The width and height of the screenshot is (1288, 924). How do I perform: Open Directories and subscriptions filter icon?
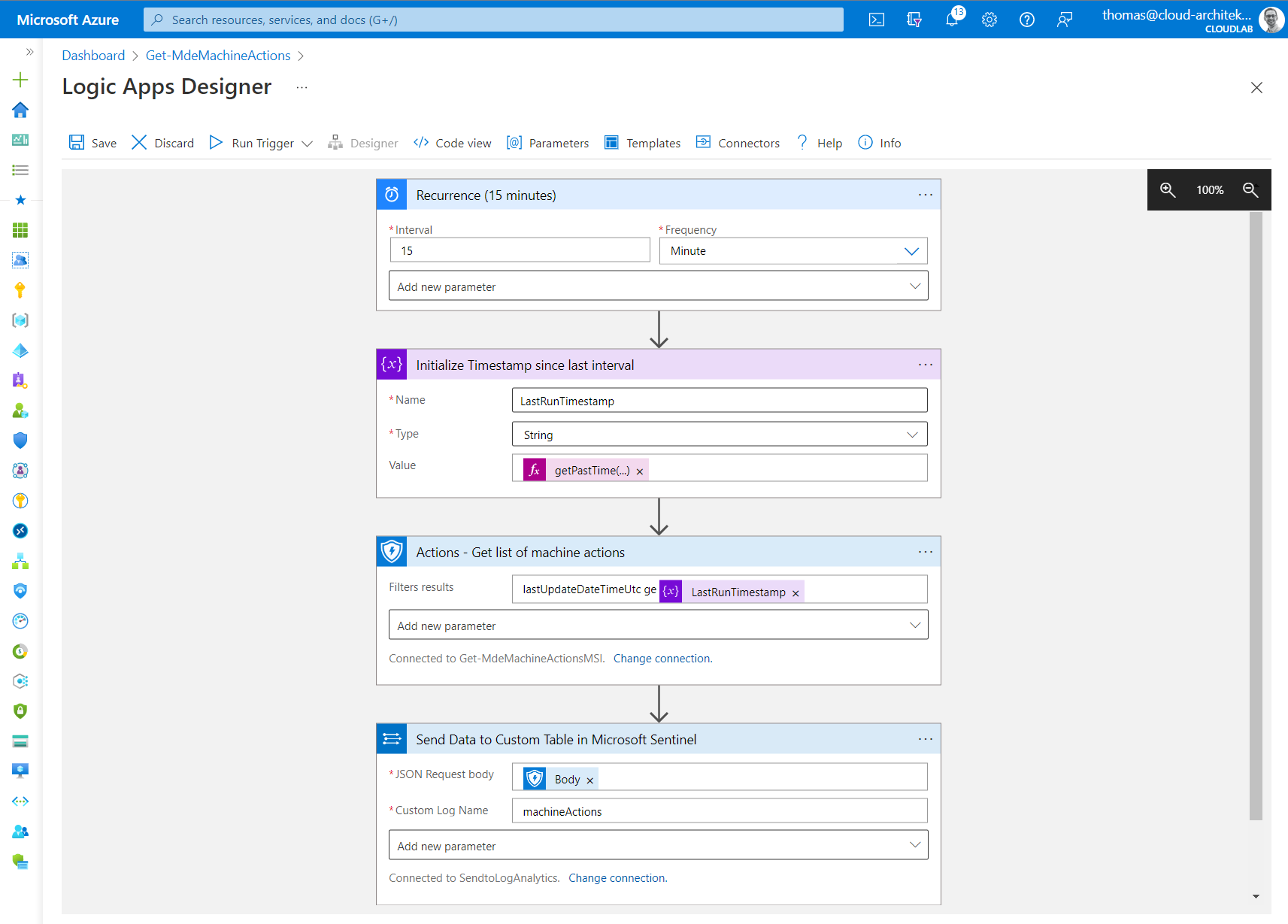(914, 20)
